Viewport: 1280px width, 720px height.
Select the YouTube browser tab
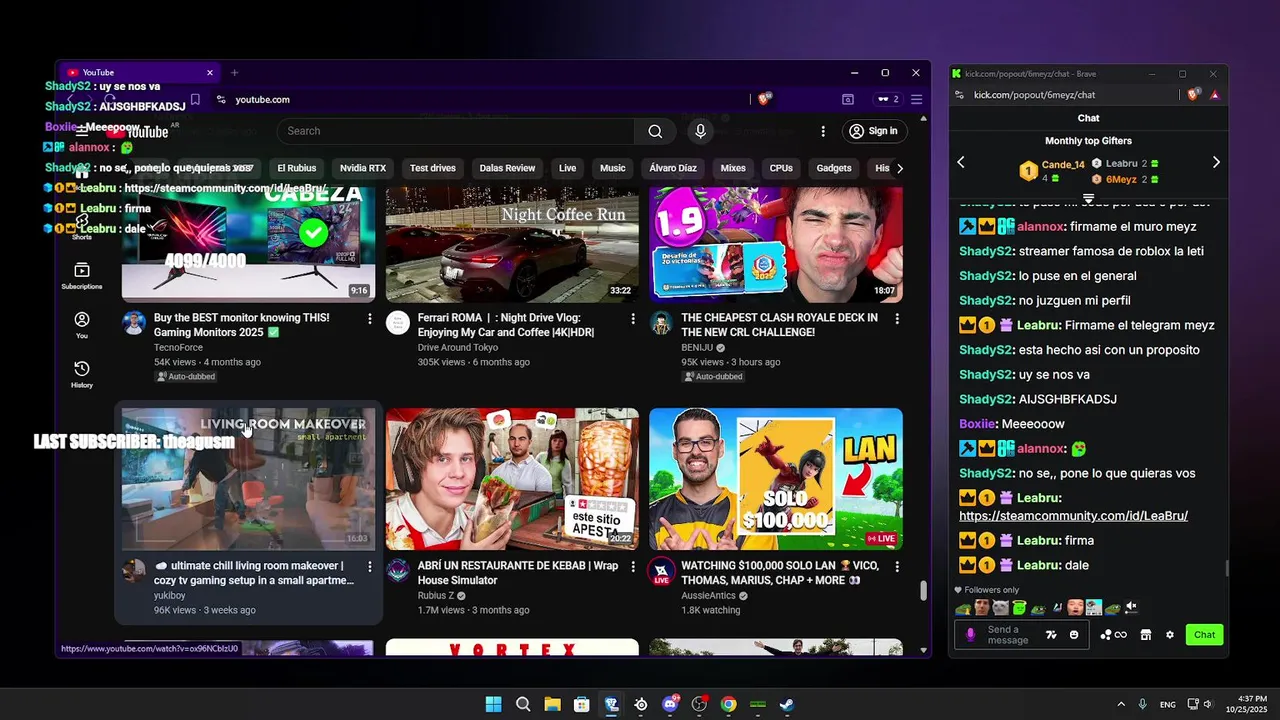pyautogui.click(x=139, y=72)
